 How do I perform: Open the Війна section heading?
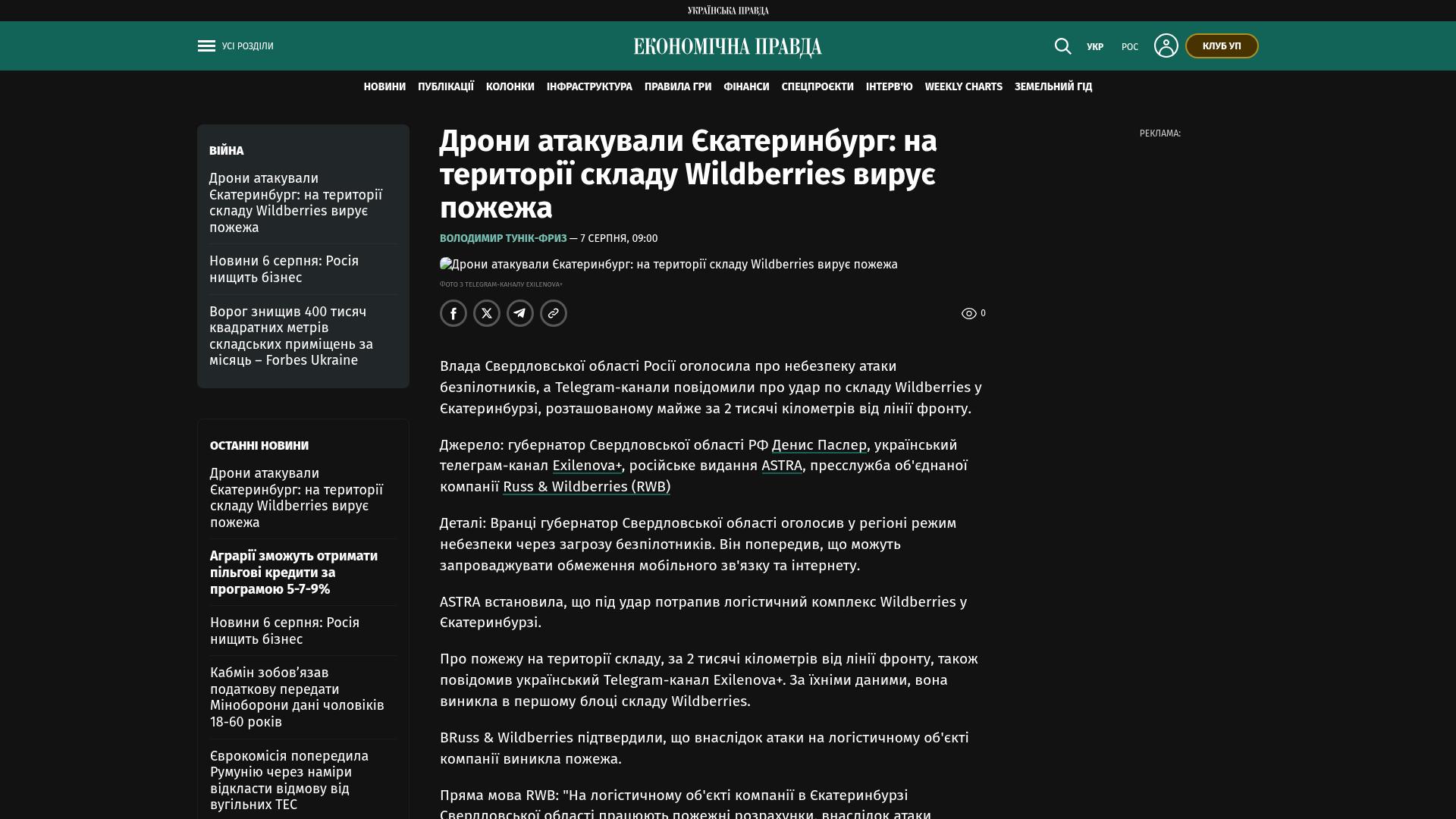pyautogui.click(x=227, y=151)
